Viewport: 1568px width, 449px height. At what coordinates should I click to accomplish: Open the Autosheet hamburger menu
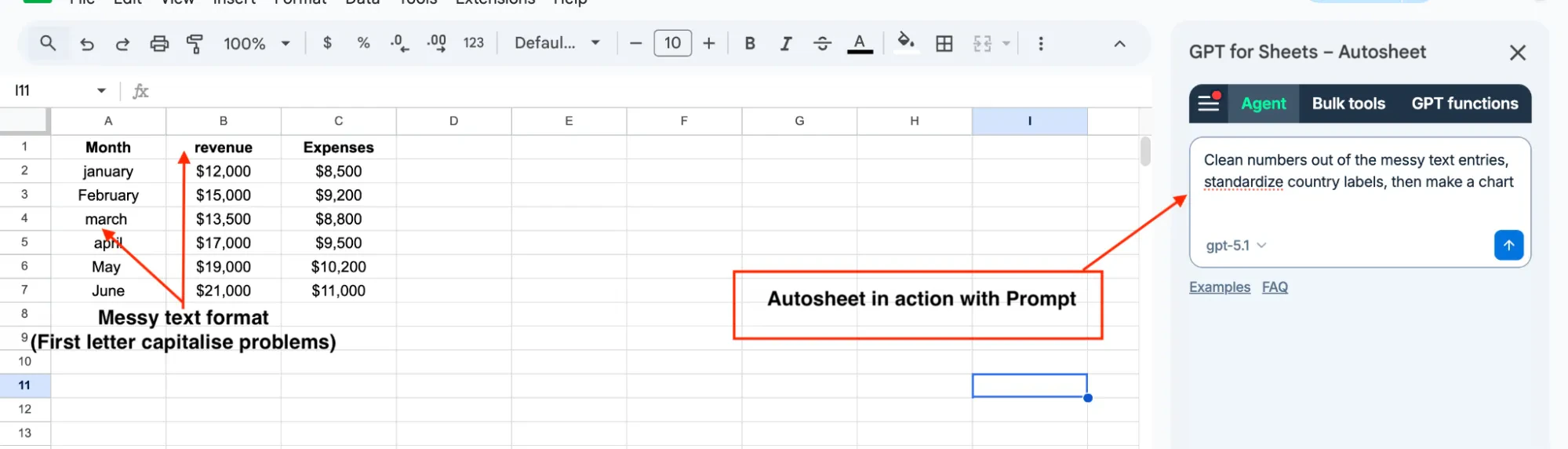pos(1209,103)
